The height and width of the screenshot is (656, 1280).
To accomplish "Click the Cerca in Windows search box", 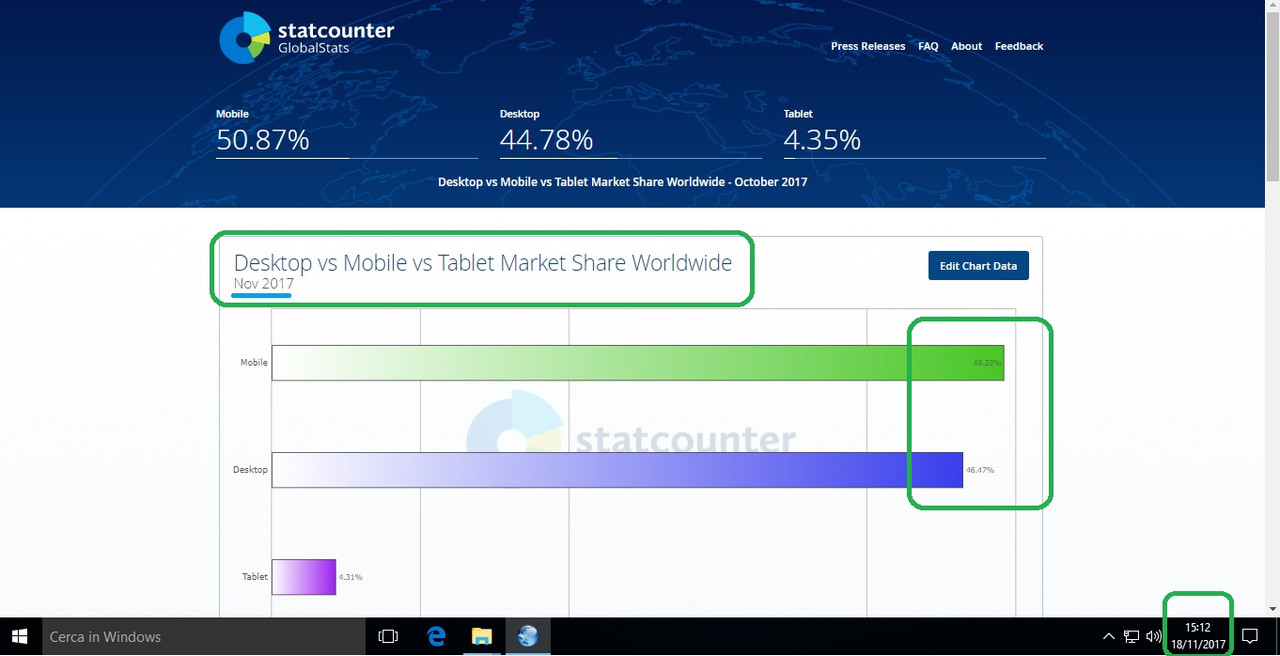I will (203, 636).
